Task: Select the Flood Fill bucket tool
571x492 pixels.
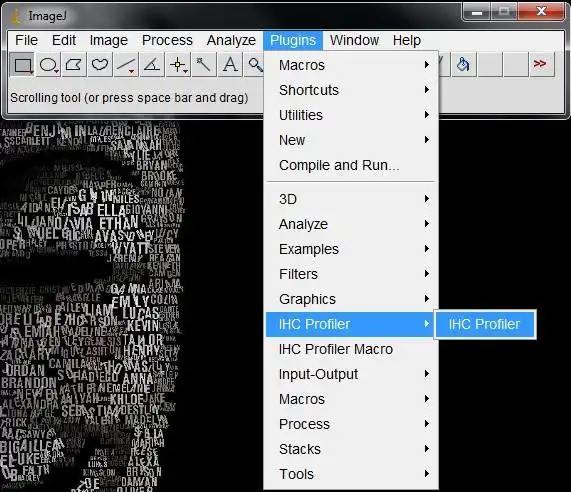Action: [x=463, y=64]
